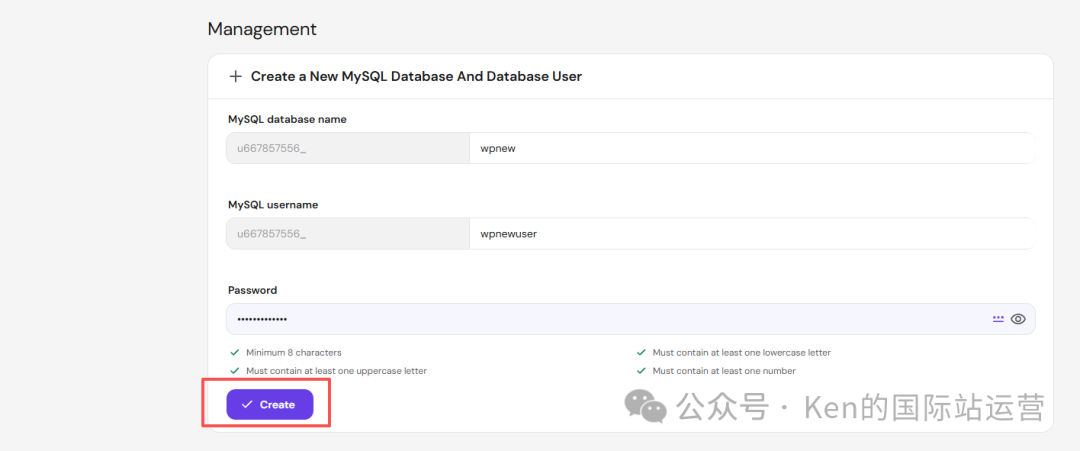Click the MySQL username label

coord(273,204)
